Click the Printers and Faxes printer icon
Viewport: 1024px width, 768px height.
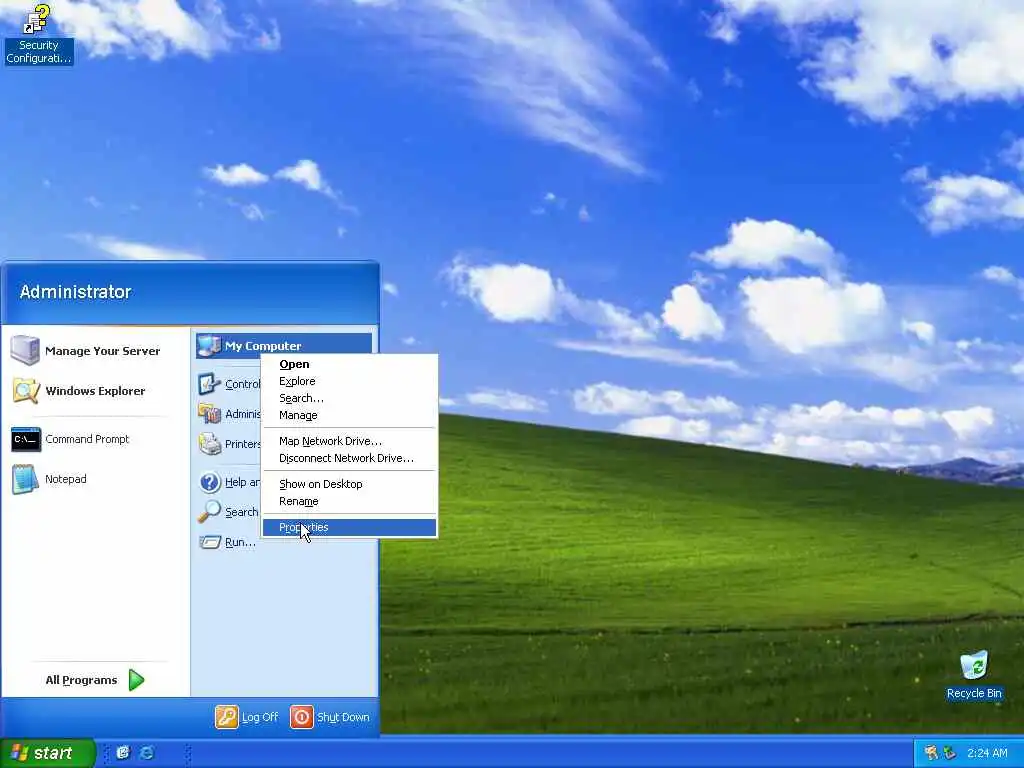(209, 444)
